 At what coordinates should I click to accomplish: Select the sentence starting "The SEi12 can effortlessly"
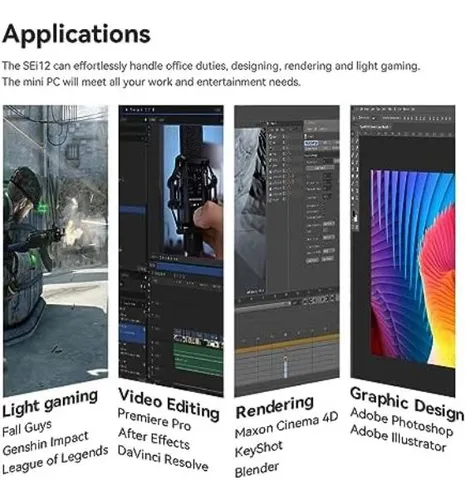click(x=211, y=66)
